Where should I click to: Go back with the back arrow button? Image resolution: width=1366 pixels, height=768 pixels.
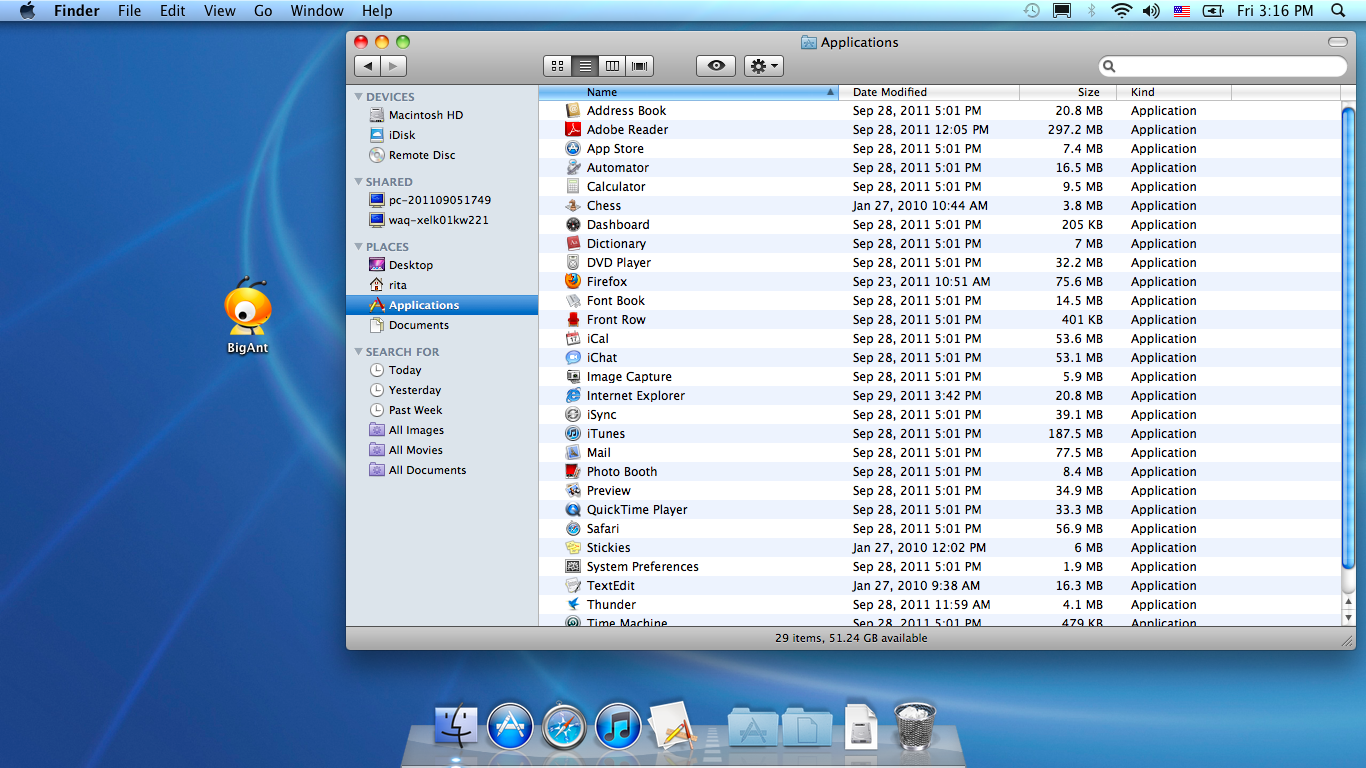click(368, 66)
